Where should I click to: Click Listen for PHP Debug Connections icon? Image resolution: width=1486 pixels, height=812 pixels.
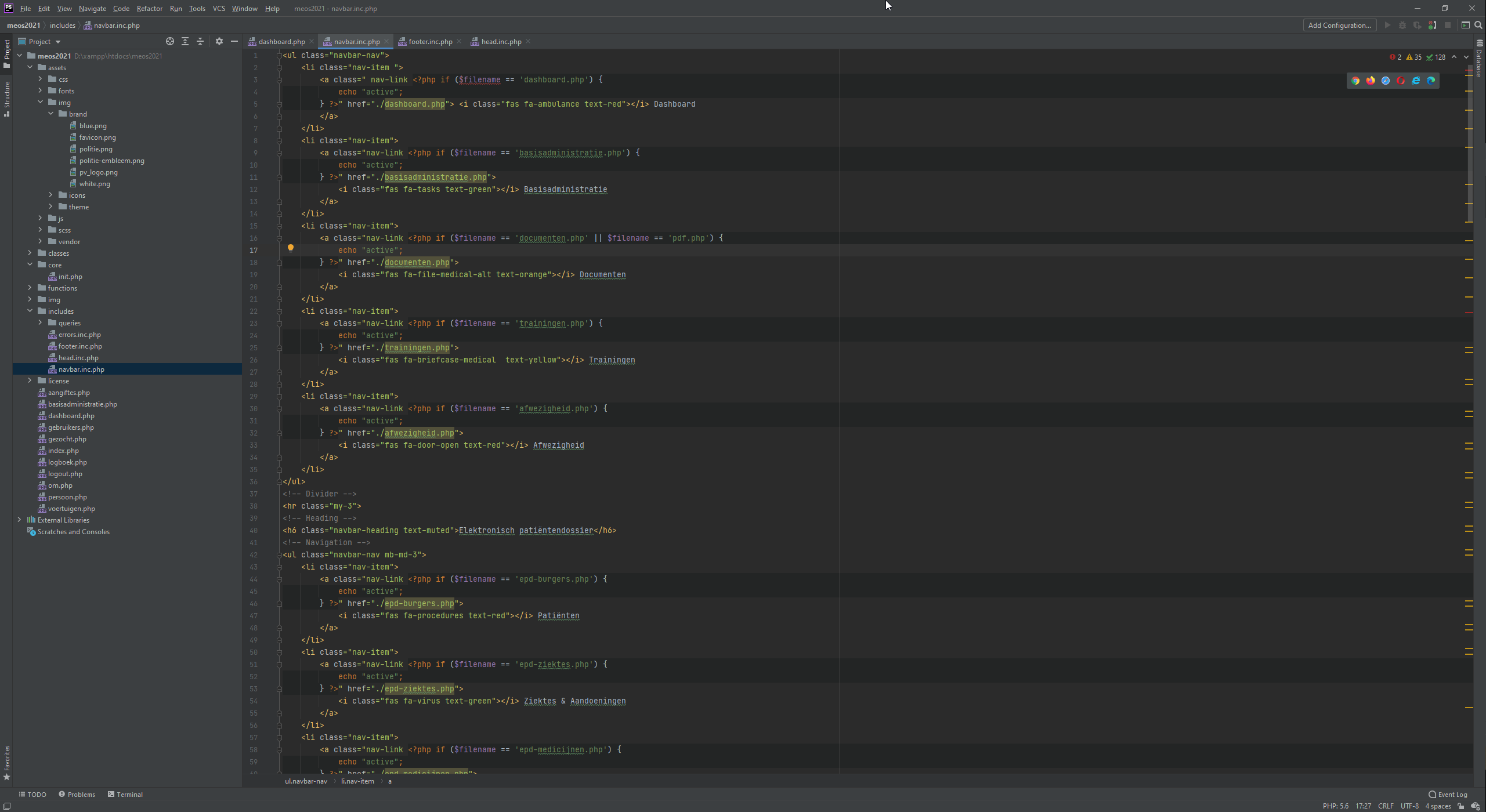coord(1432,25)
